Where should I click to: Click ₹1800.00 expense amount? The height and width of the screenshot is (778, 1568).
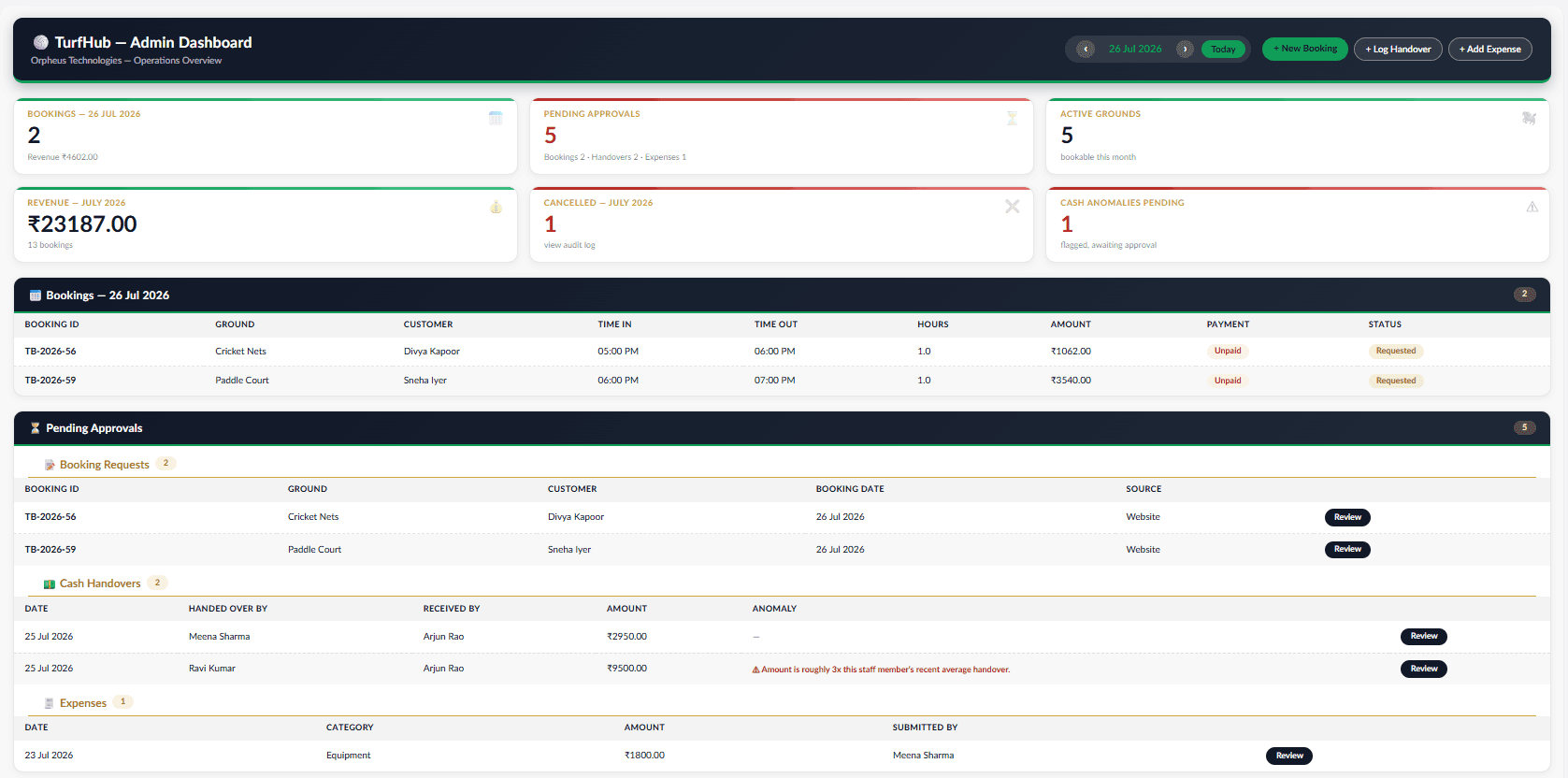(x=644, y=756)
